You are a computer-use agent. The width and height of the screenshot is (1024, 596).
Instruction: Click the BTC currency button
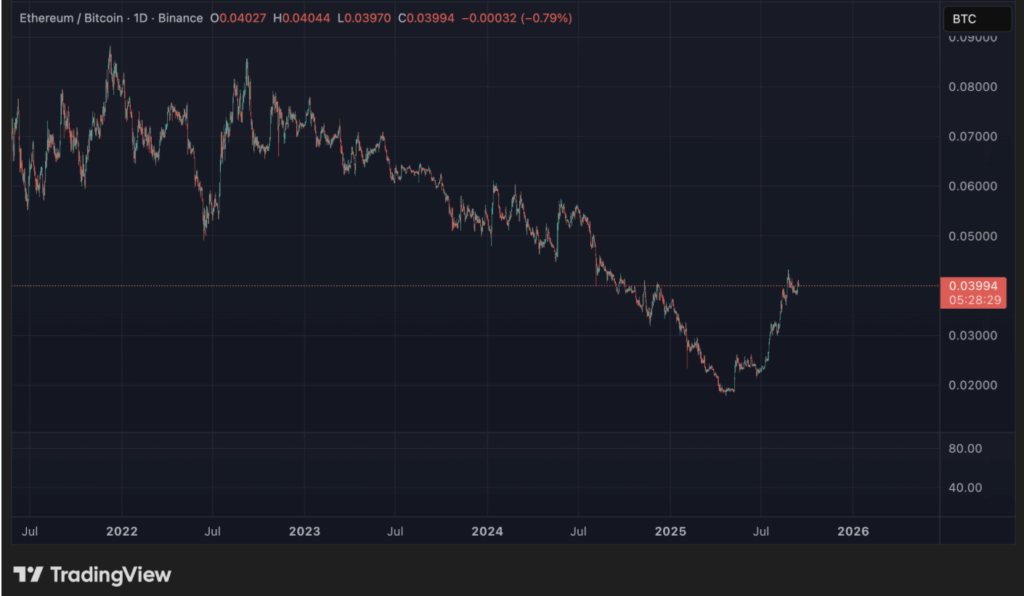977,19
